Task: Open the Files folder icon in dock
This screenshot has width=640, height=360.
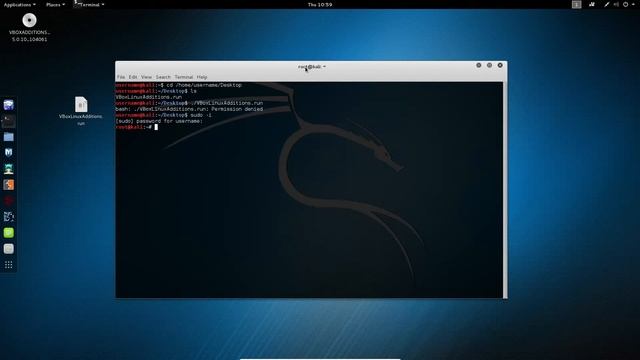Action: click(9, 137)
